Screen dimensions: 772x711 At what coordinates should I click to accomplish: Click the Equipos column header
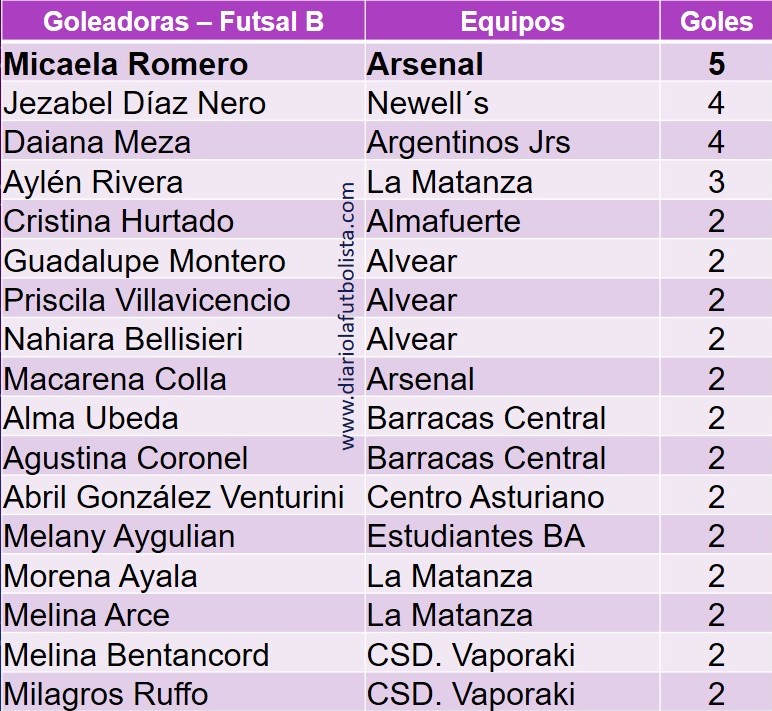(512, 21)
